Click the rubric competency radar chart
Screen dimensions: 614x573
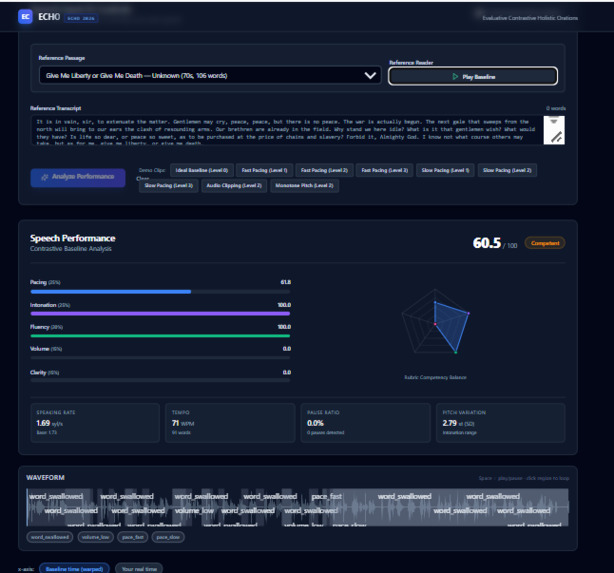coord(435,323)
